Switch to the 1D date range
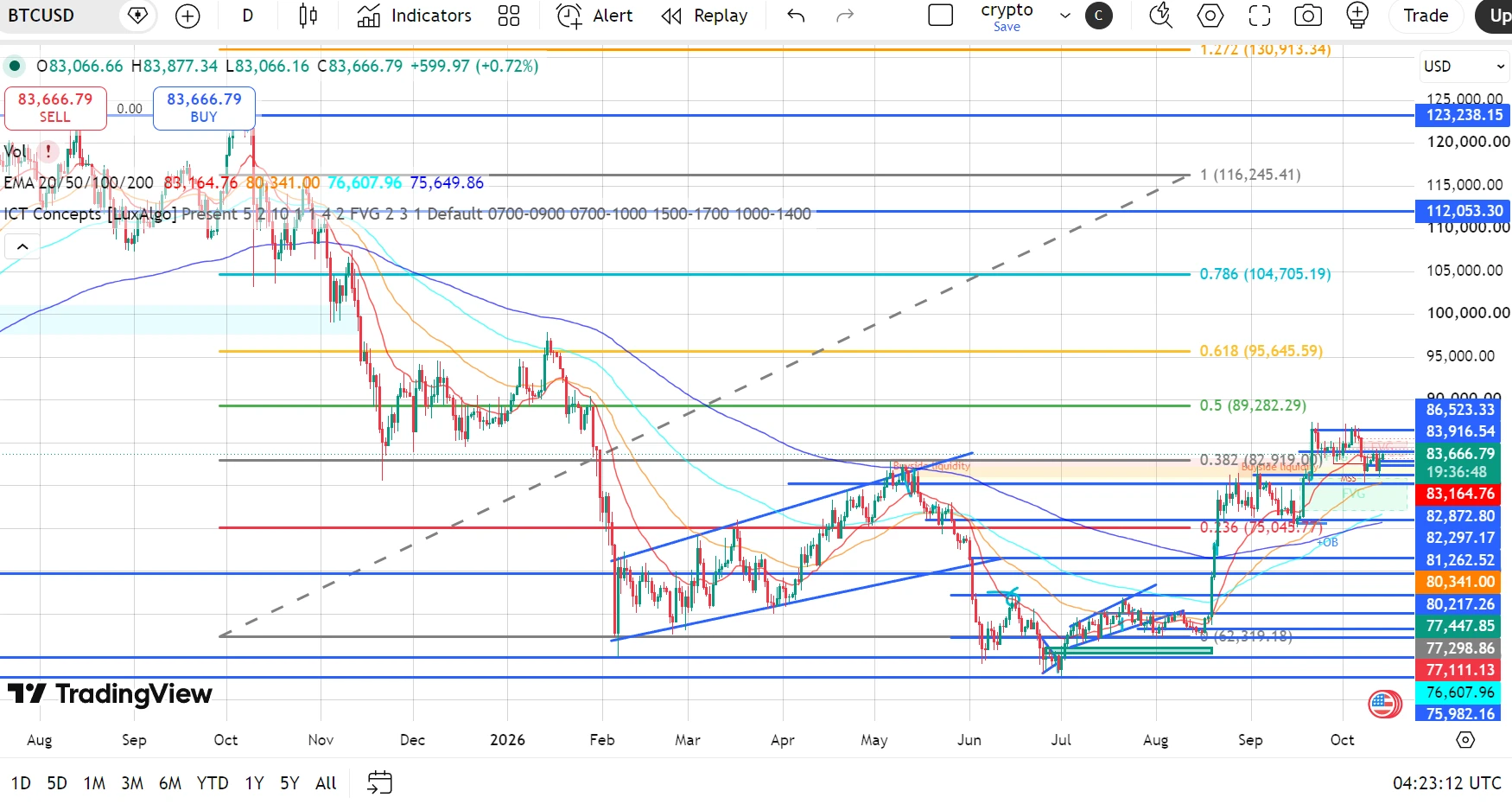Image resolution: width=1512 pixels, height=804 pixels. click(21, 783)
